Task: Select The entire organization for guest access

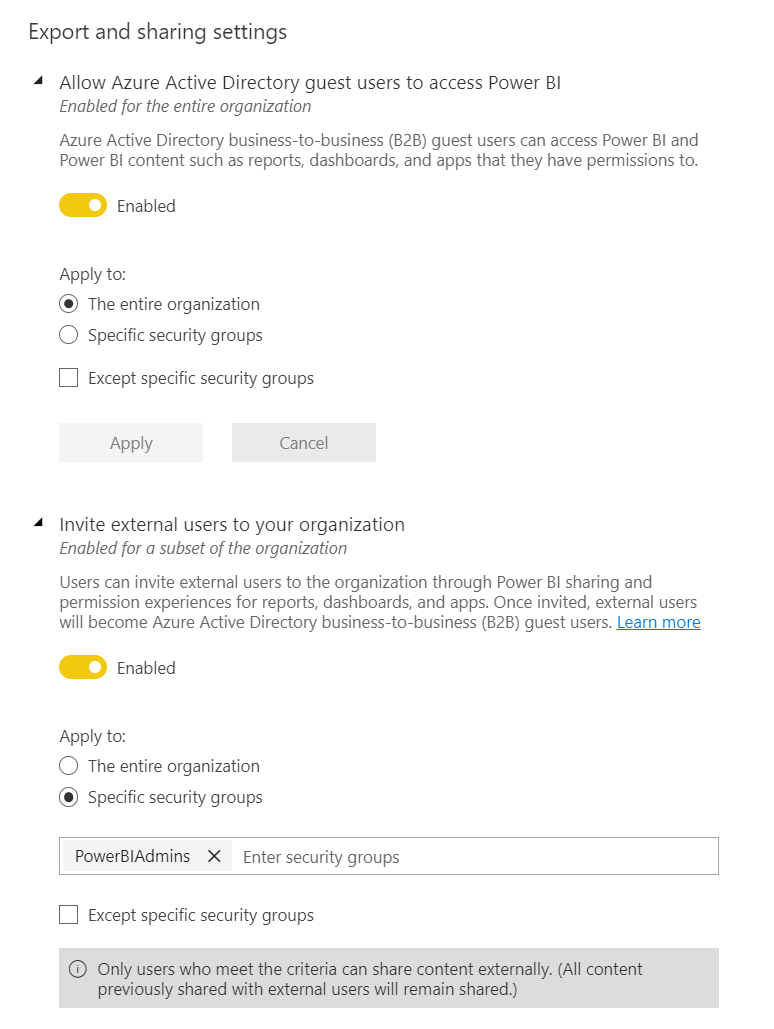Action: [x=68, y=304]
